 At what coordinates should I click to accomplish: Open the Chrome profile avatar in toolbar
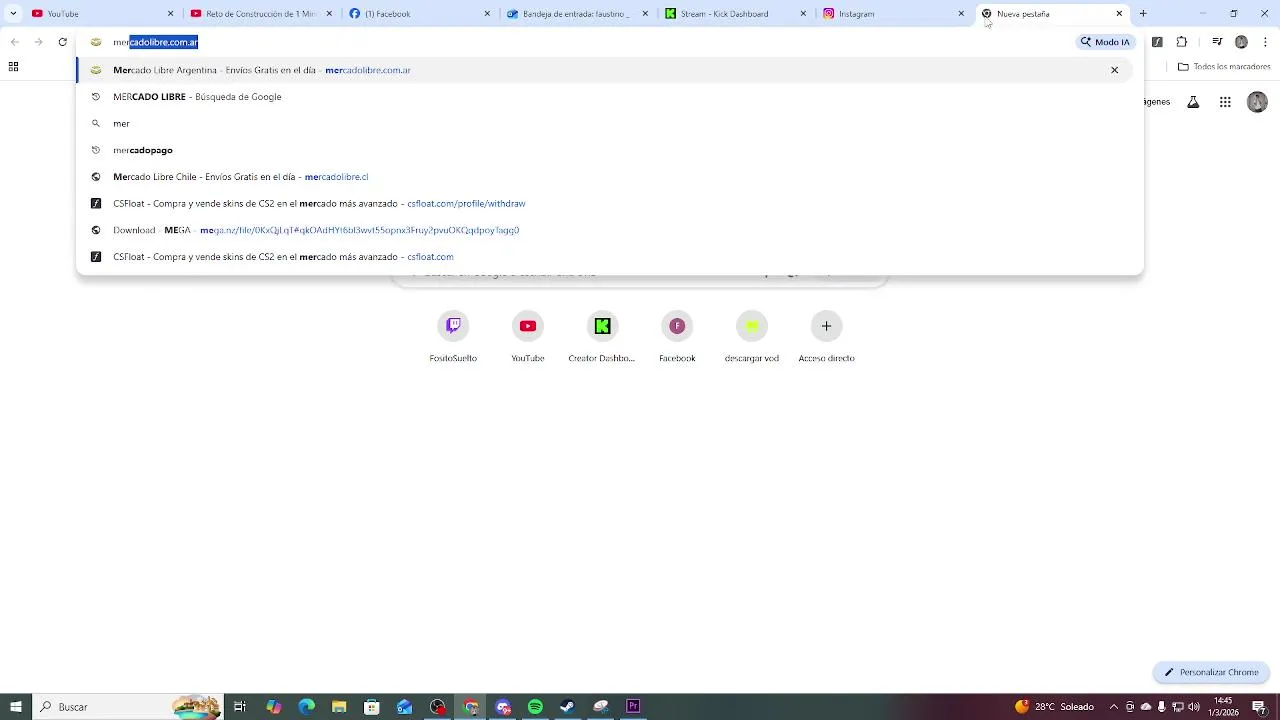(1241, 42)
